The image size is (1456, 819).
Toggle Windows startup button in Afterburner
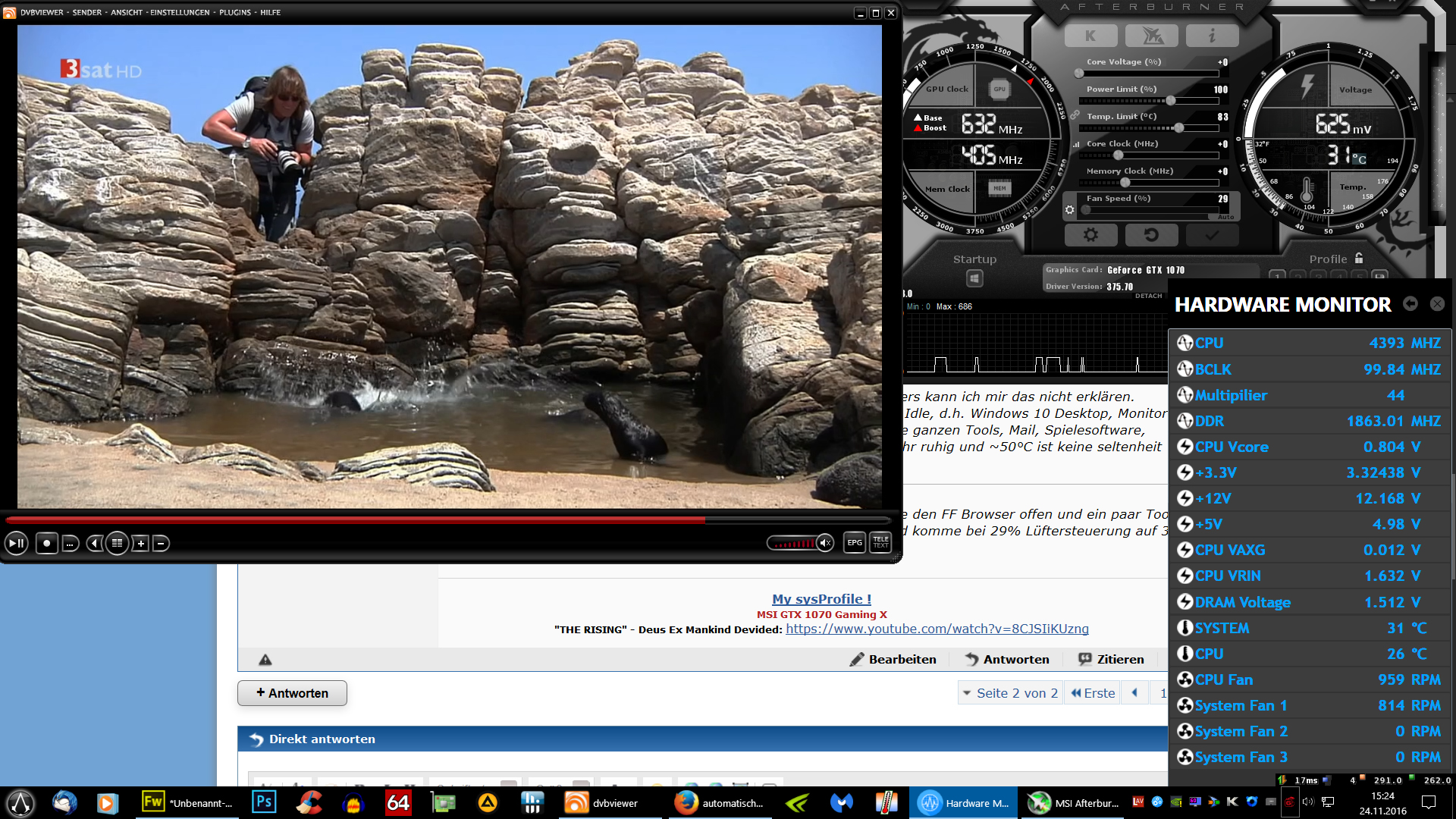coord(974,278)
